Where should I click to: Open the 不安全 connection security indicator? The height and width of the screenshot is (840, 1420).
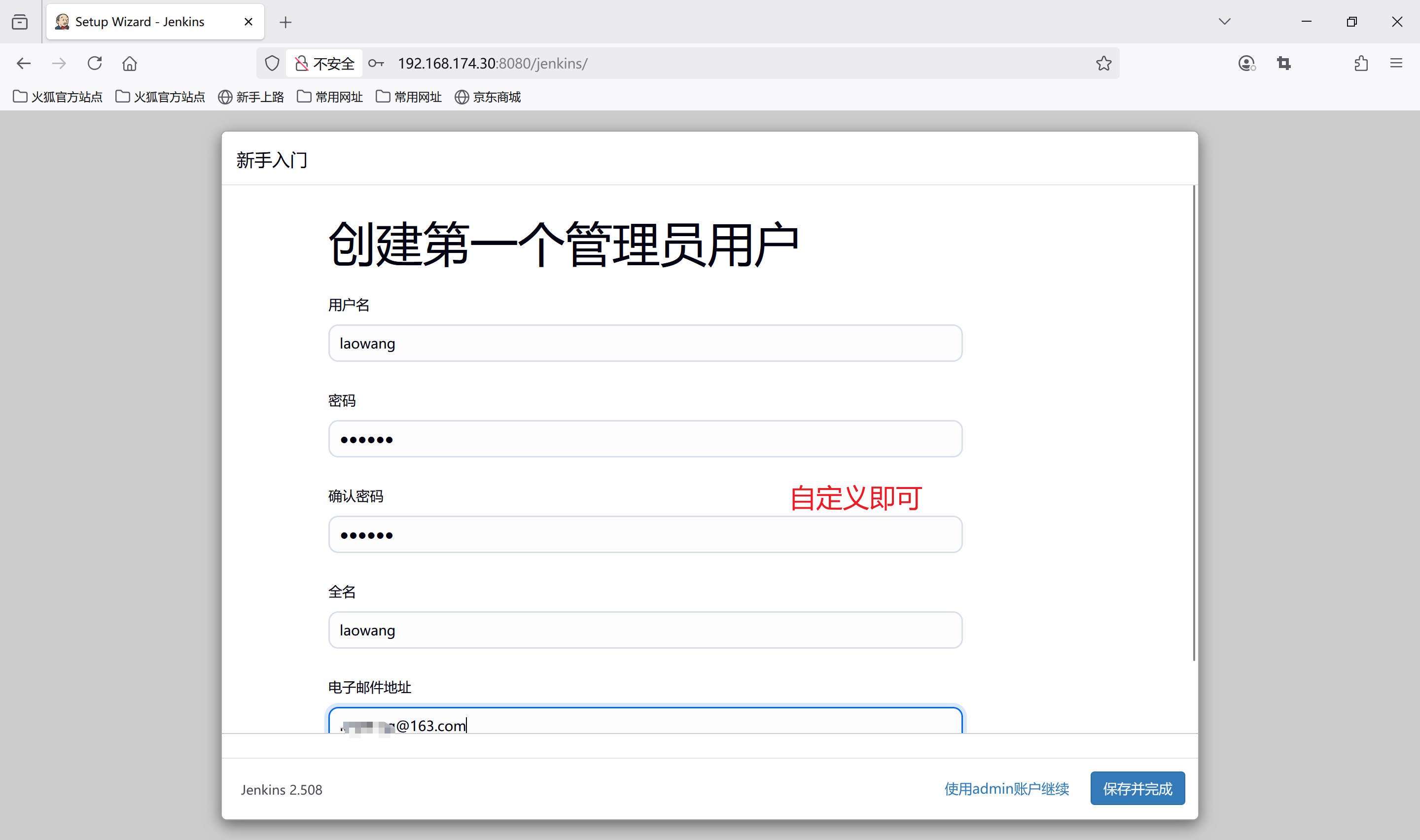click(325, 64)
